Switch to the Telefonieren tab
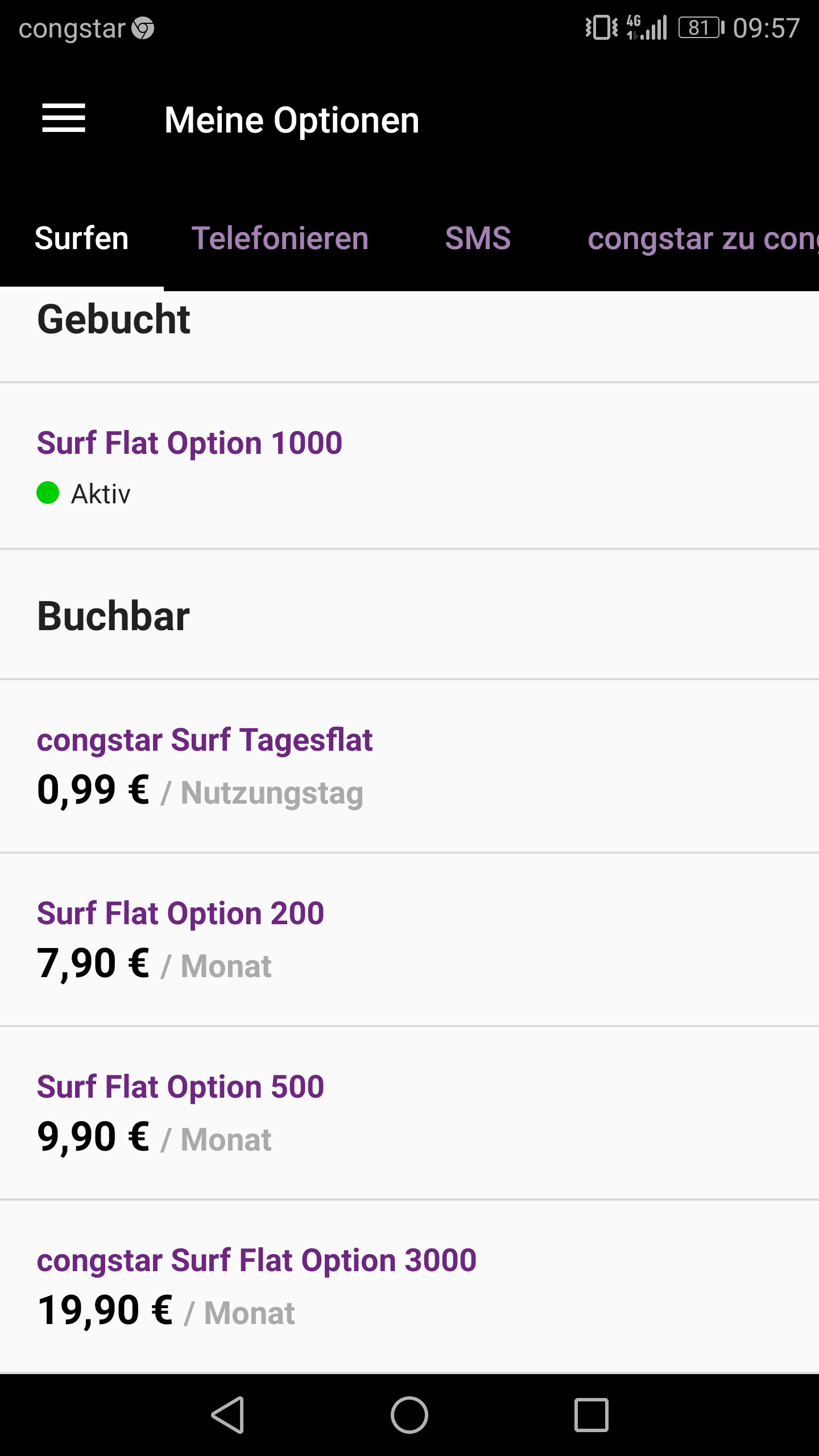 [x=280, y=238]
